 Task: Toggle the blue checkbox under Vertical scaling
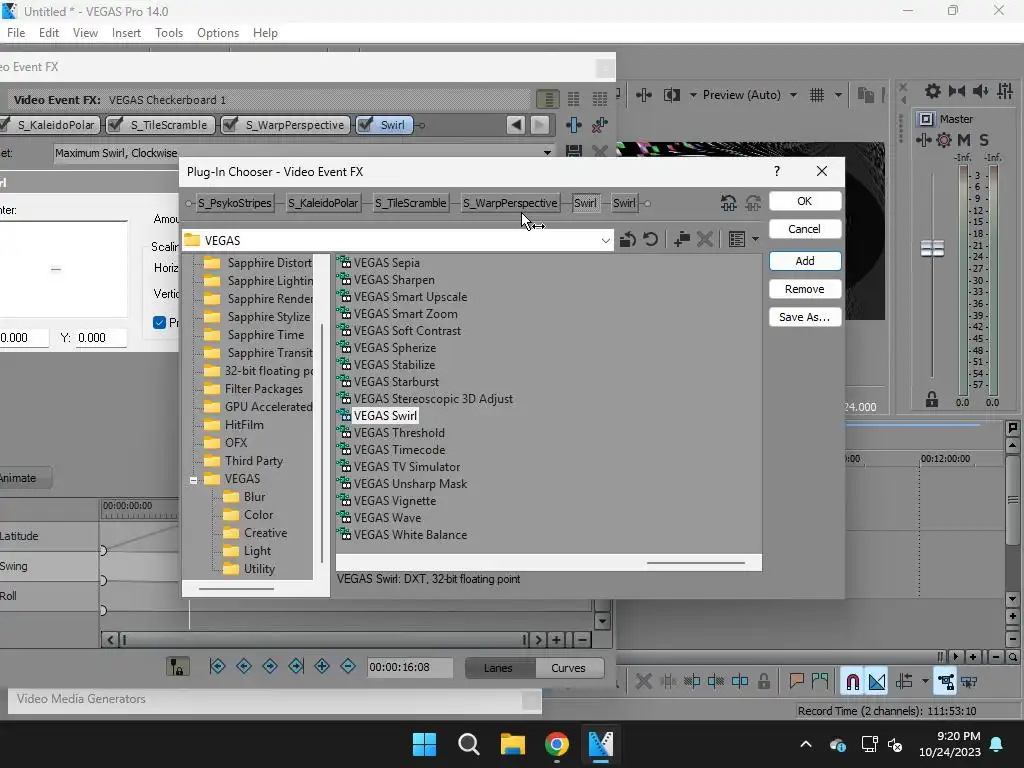[159, 322]
